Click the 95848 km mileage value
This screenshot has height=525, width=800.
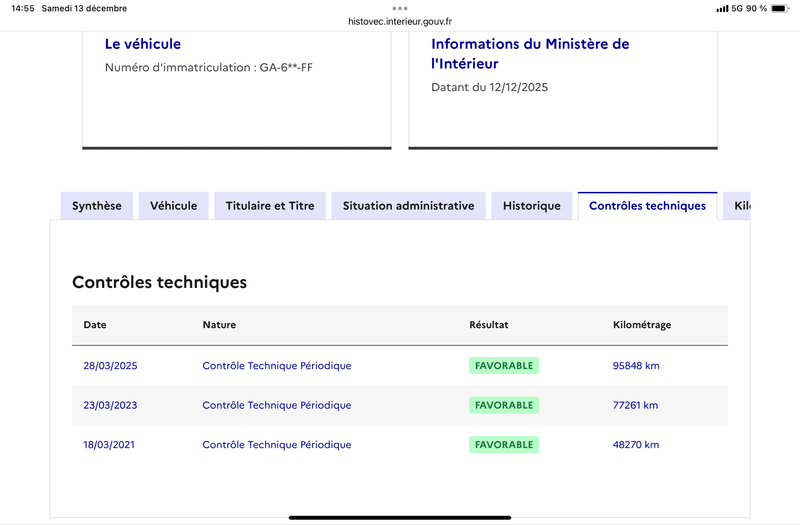point(636,366)
